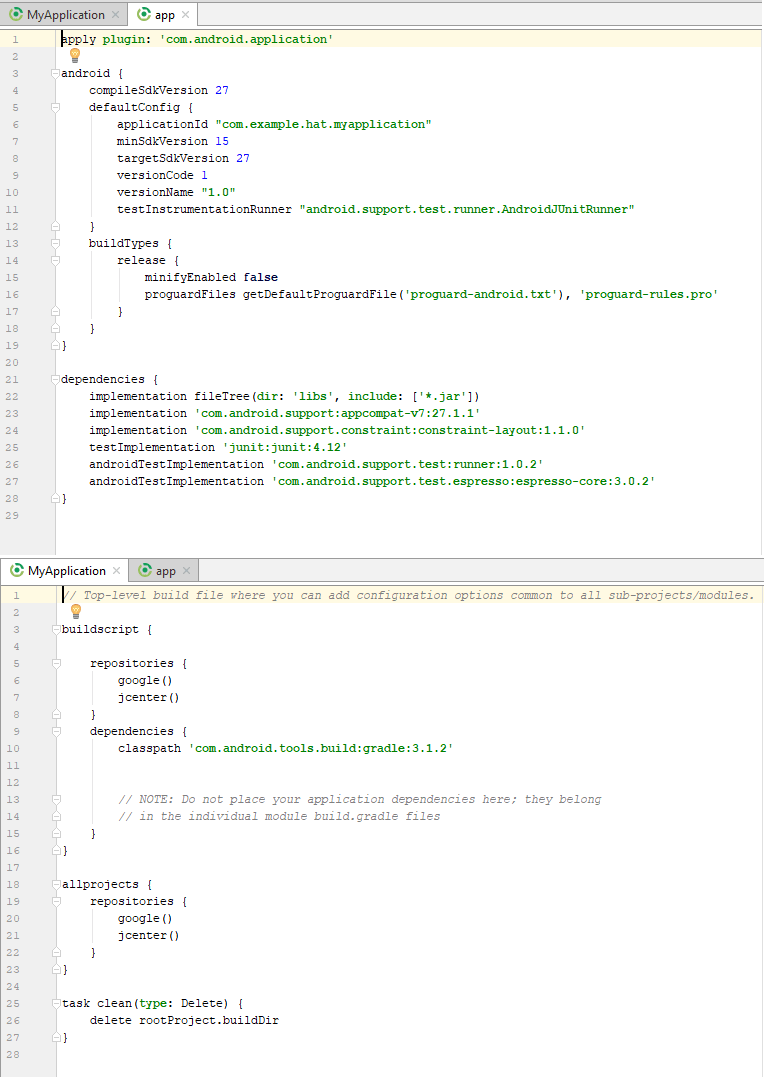Screen dimensions: 767x1077
Task: Click compileSdkVersion 27 line
Action: click(x=159, y=90)
